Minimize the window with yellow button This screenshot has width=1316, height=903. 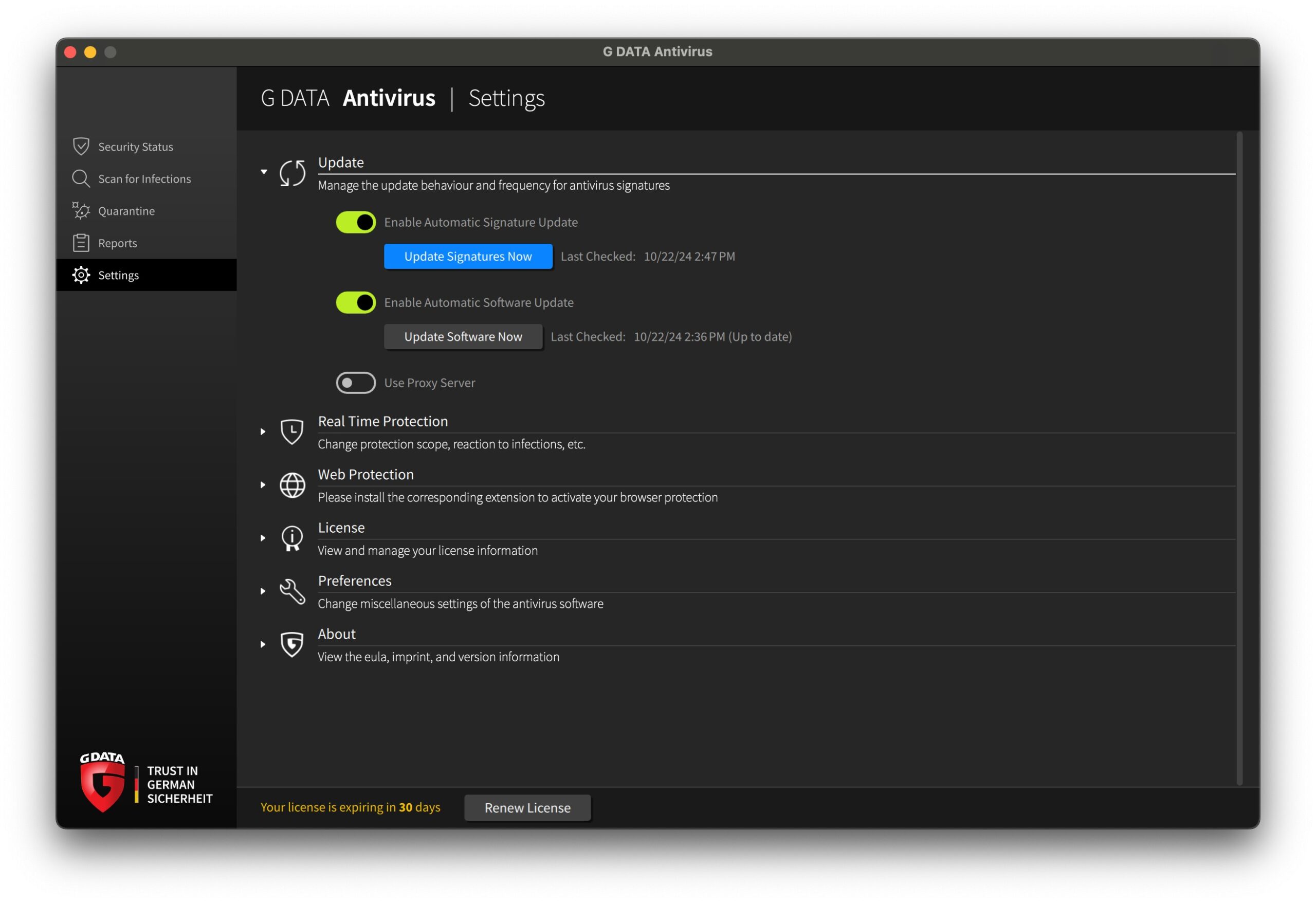point(90,52)
